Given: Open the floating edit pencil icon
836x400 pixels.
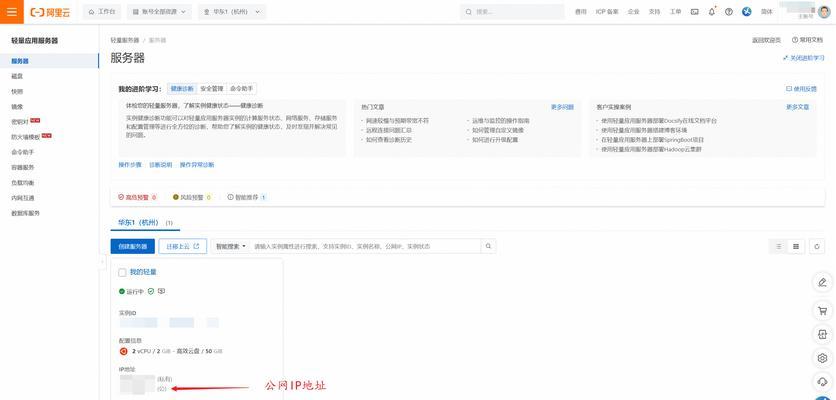Looking at the screenshot, I should point(822,282).
